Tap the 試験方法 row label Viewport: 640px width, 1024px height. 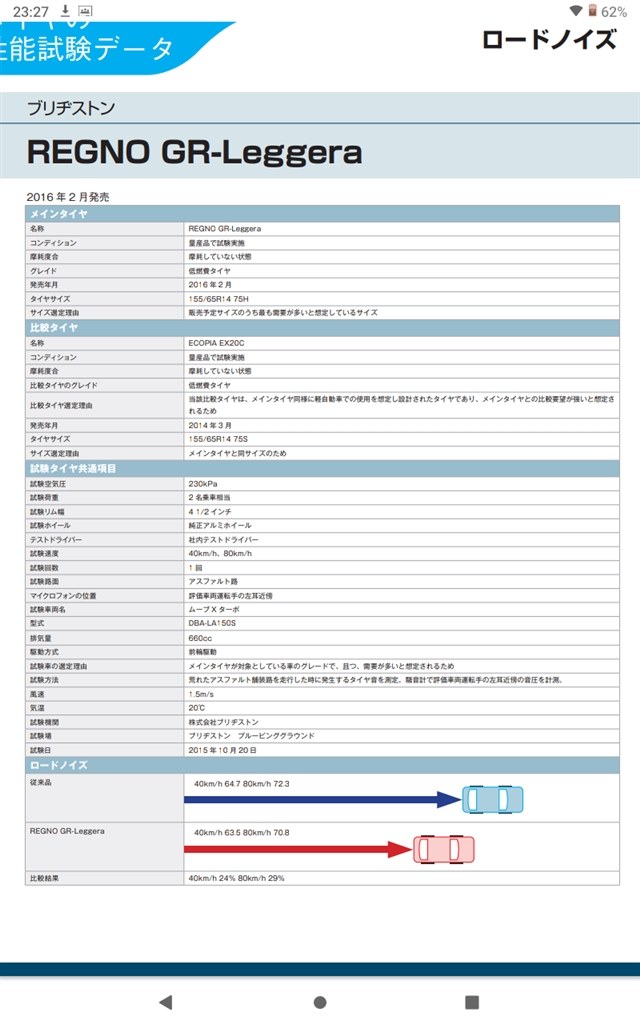click(44, 680)
